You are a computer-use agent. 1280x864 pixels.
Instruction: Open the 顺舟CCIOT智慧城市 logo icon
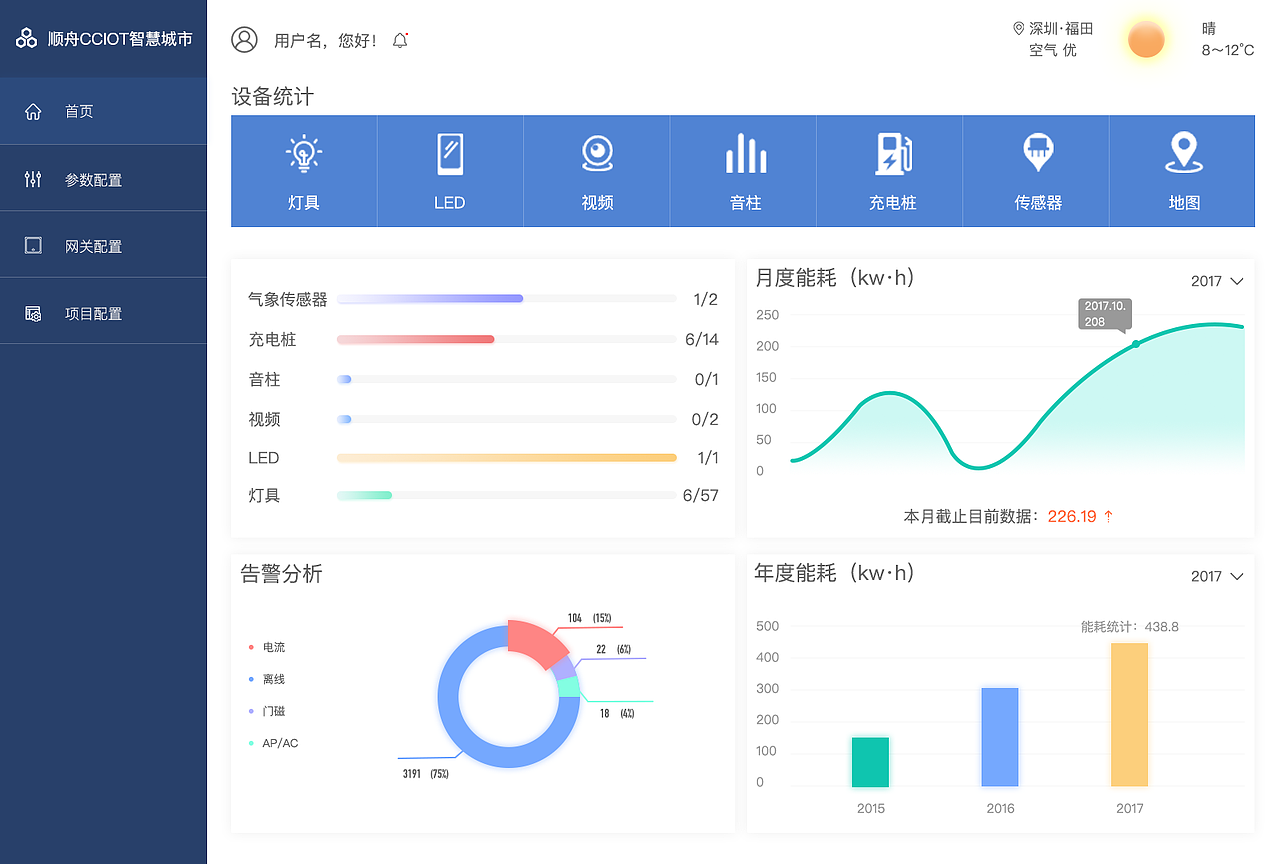tap(27, 38)
